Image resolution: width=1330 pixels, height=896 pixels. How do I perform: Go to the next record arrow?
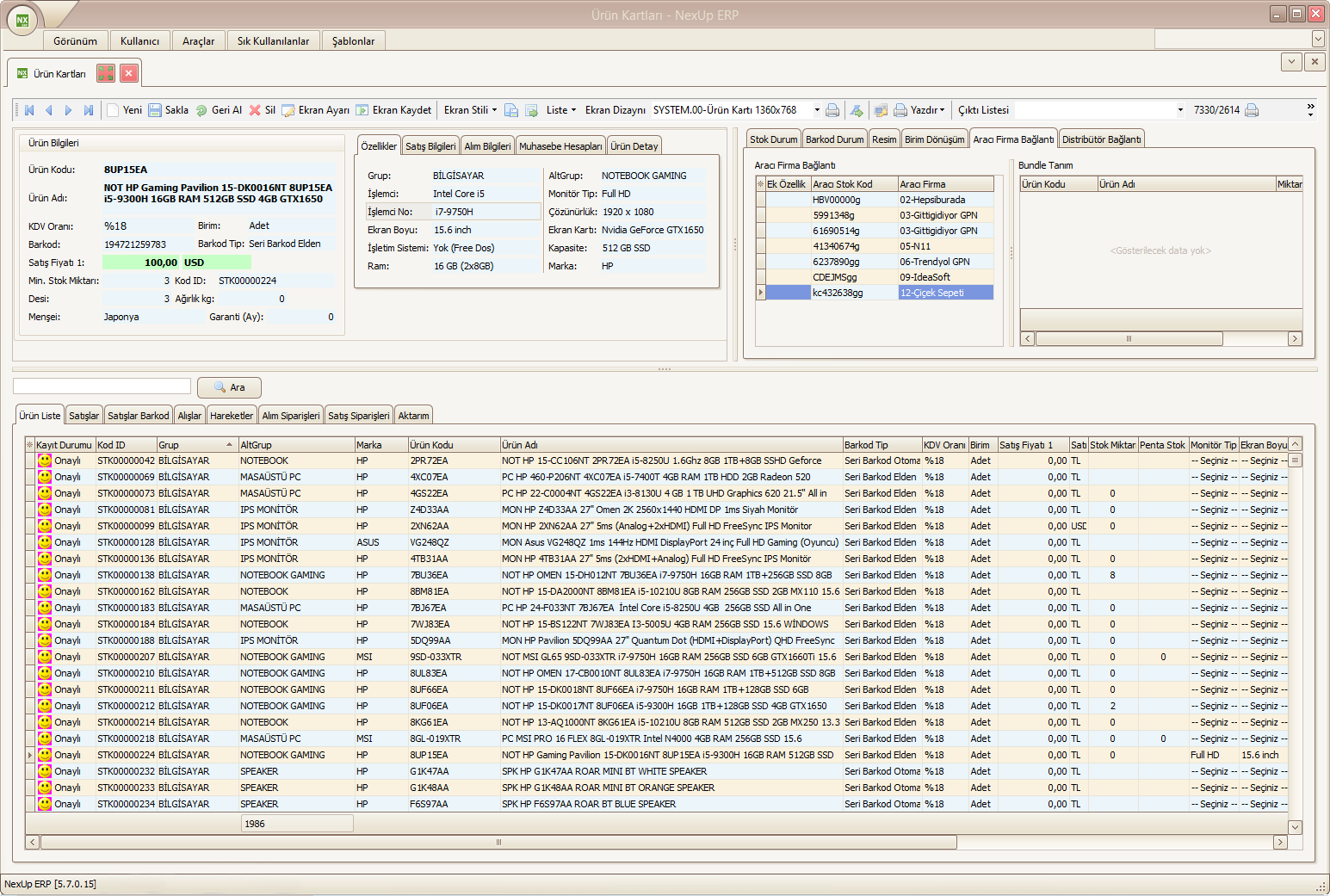click(x=68, y=110)
